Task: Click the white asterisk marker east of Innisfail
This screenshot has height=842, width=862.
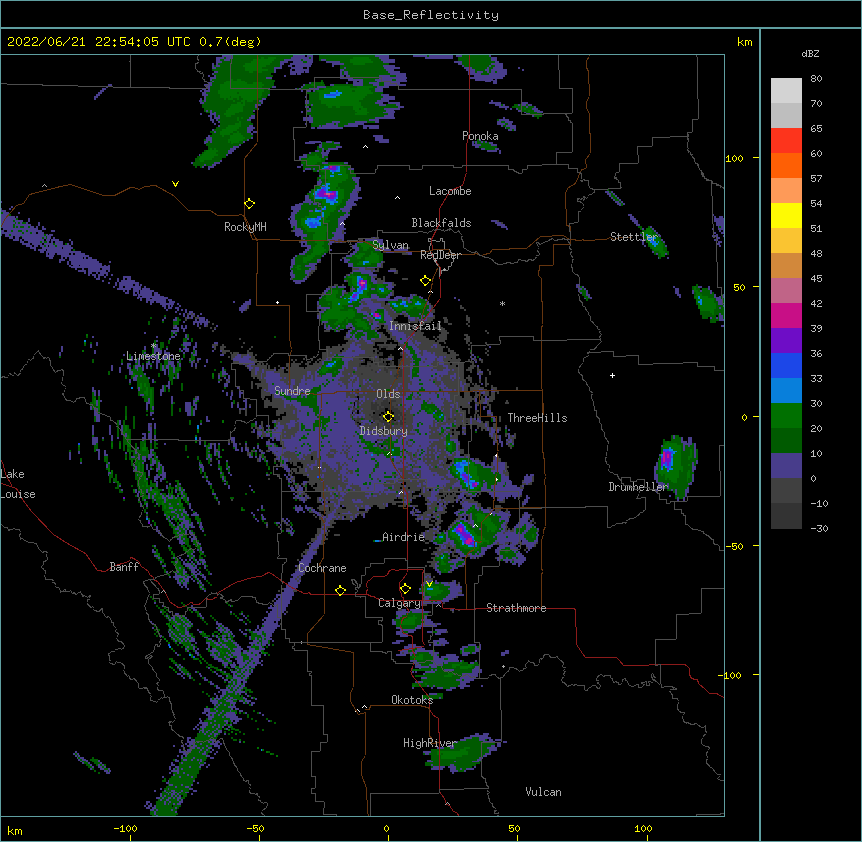Action: click(502, 304)
